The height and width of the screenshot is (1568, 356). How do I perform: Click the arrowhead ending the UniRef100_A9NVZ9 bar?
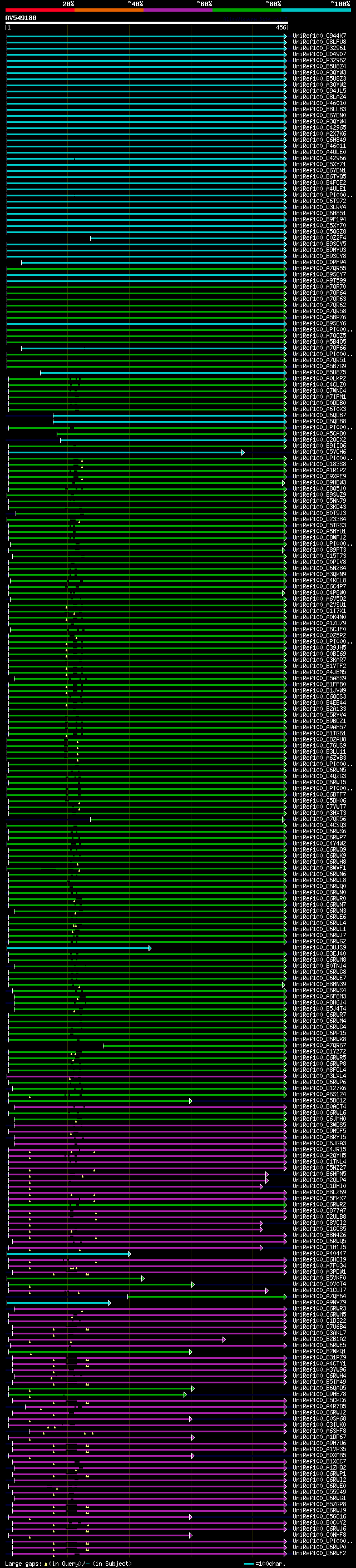(x=110, y=1303)
